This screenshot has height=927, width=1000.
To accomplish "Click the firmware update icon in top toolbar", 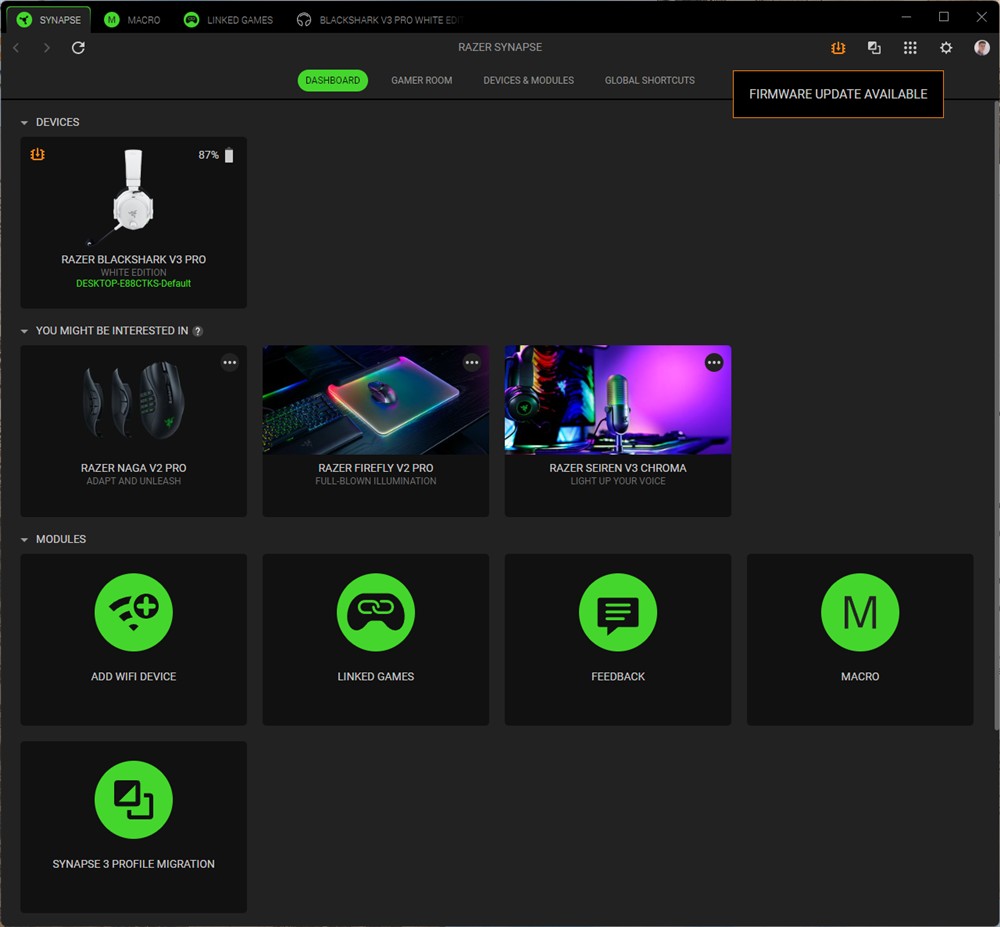I will point(838,48).
